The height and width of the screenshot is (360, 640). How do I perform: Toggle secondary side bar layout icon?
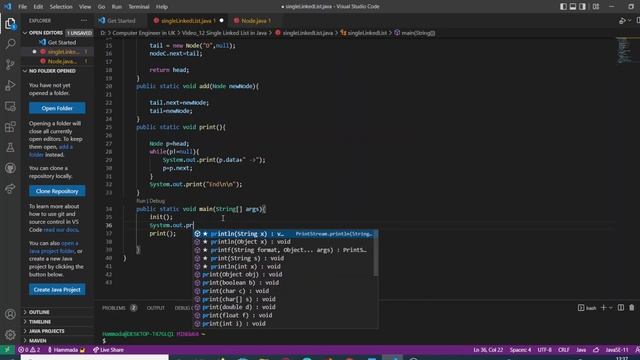tap(582, 7)
